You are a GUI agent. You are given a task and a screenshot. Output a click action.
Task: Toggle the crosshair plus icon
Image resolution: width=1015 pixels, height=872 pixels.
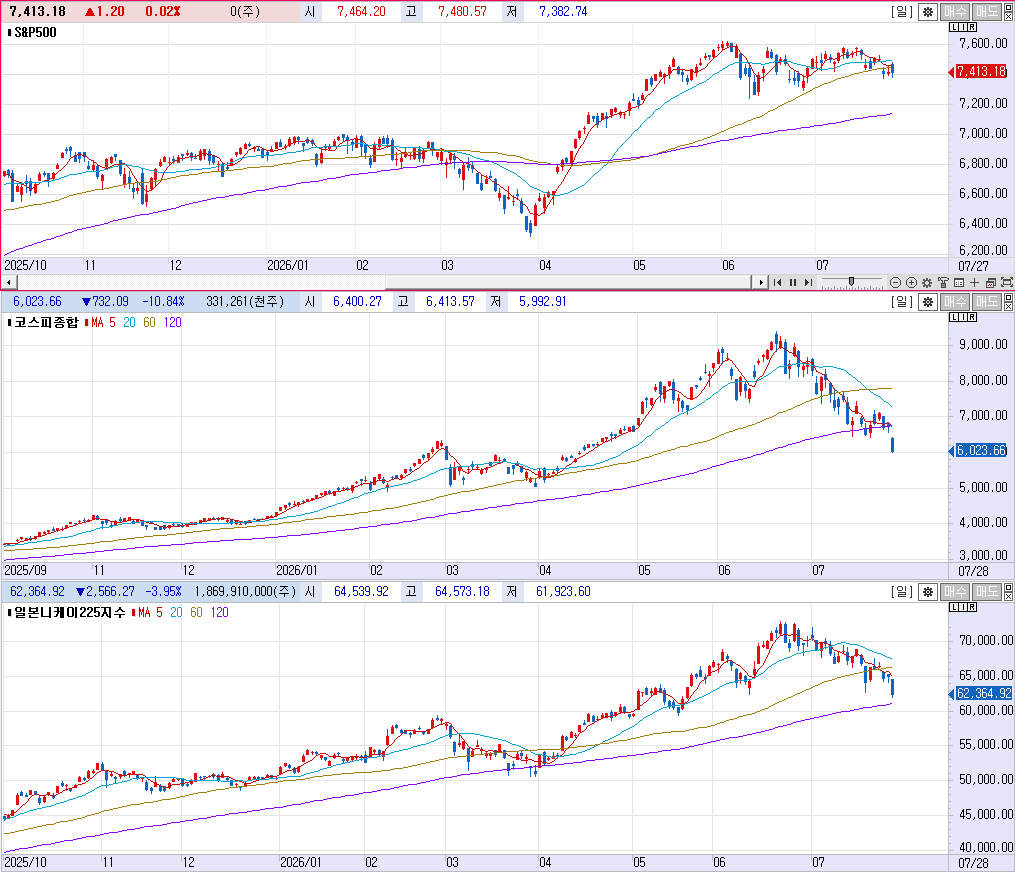[x=975, y=282]
